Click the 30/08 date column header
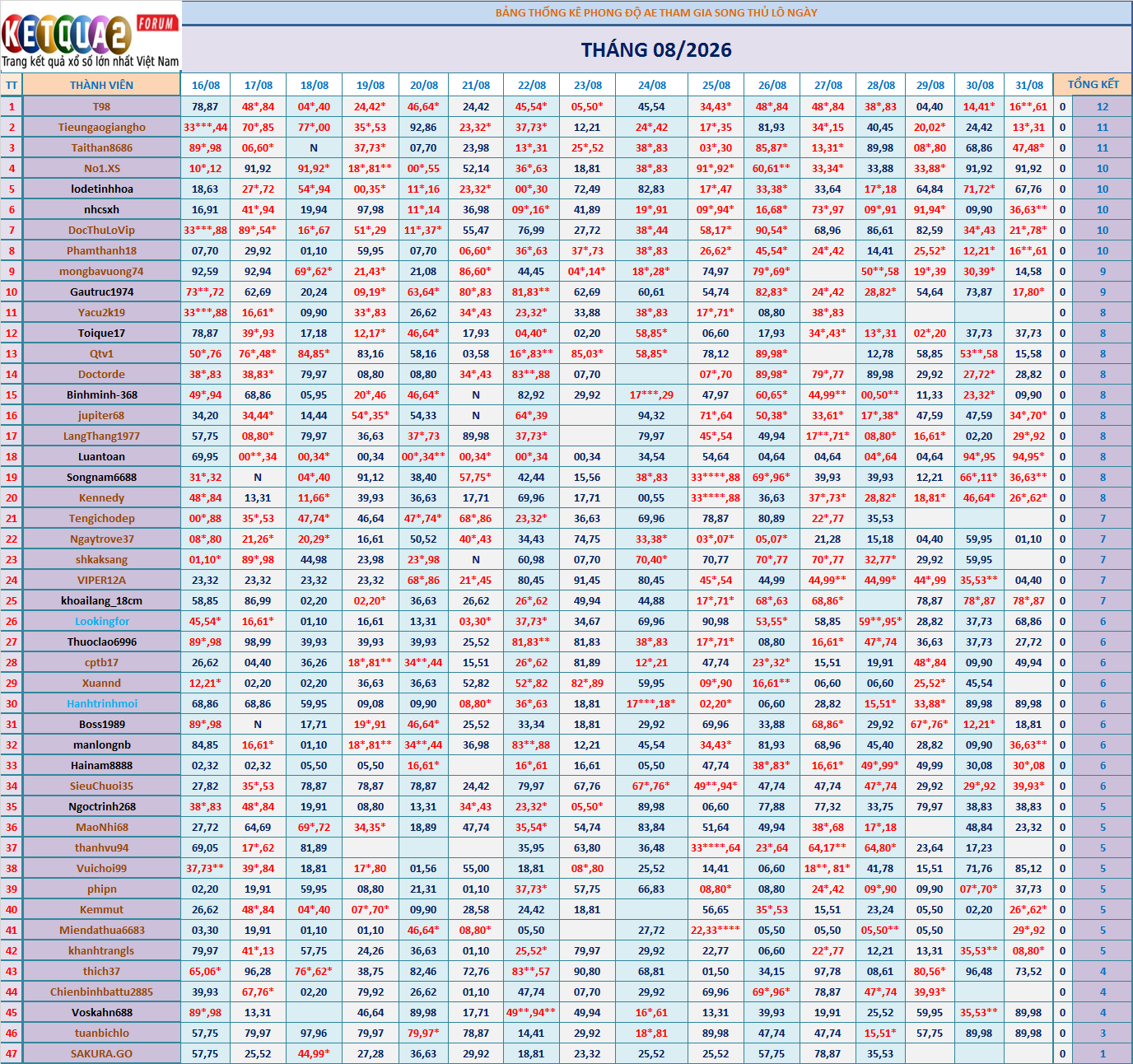 979,85
